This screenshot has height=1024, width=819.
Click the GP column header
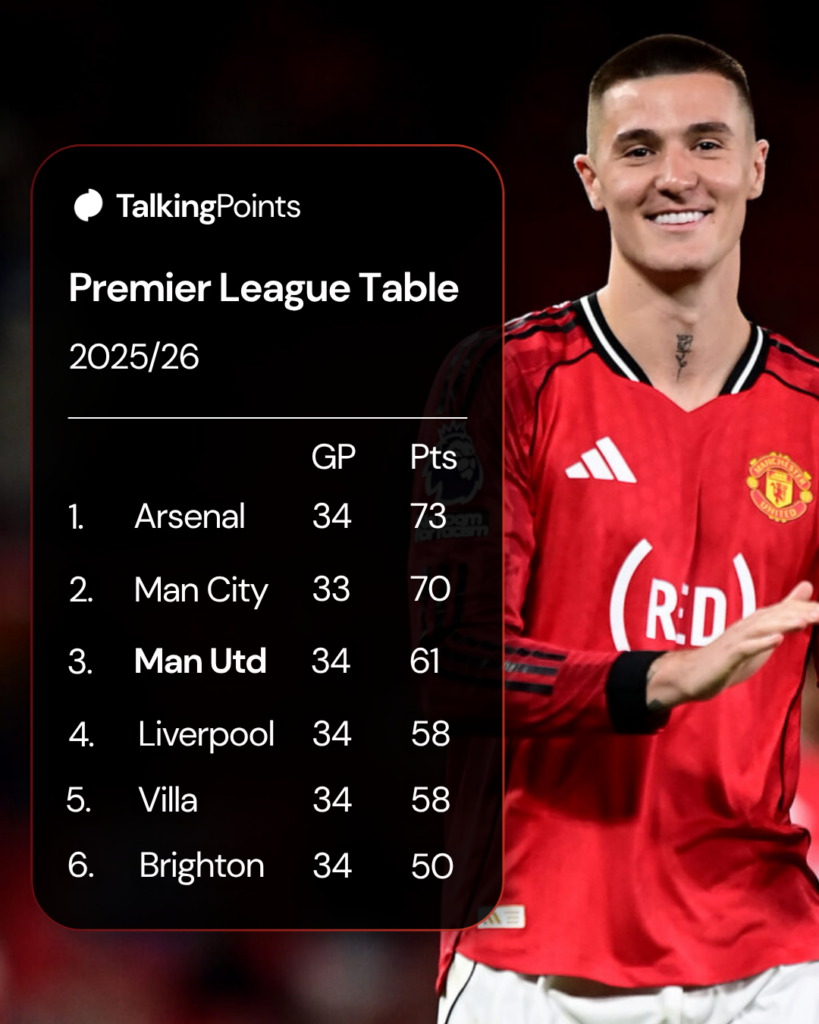[333, 458]
